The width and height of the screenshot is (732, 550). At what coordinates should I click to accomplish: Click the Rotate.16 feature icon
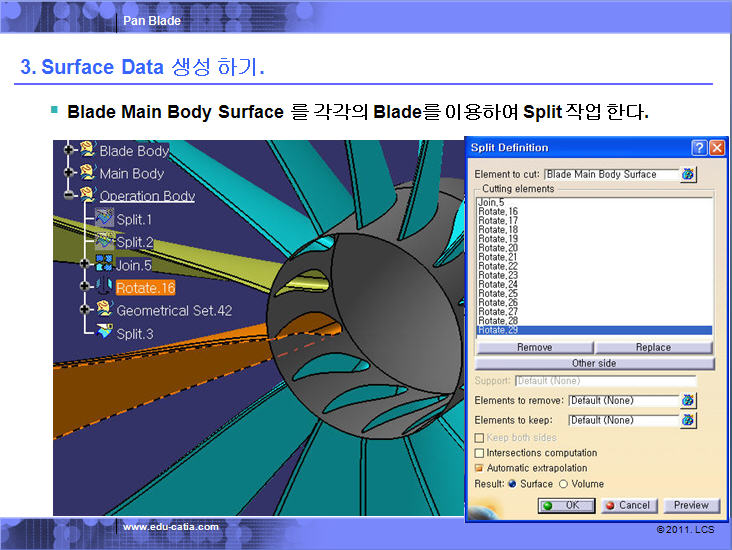[104, 288]
